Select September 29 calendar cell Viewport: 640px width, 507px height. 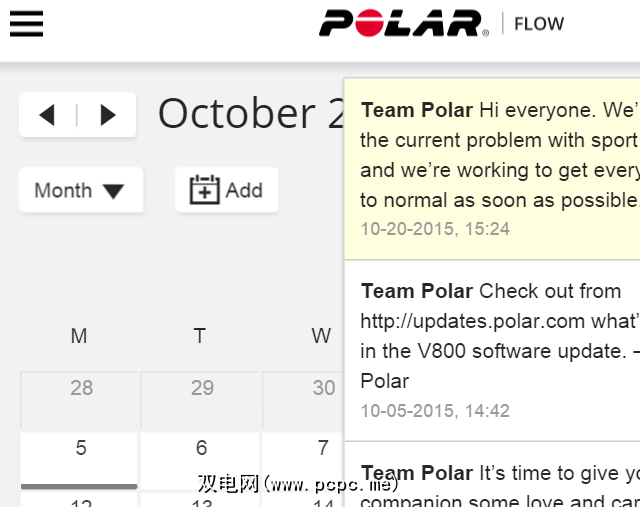click(x=201, y=398)
